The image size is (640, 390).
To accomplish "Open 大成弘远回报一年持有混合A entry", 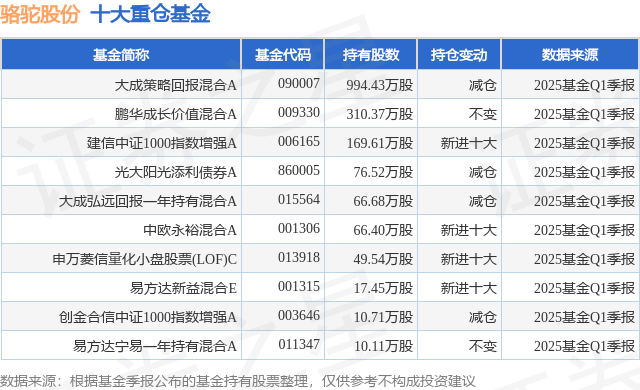I will pos(148,201).
